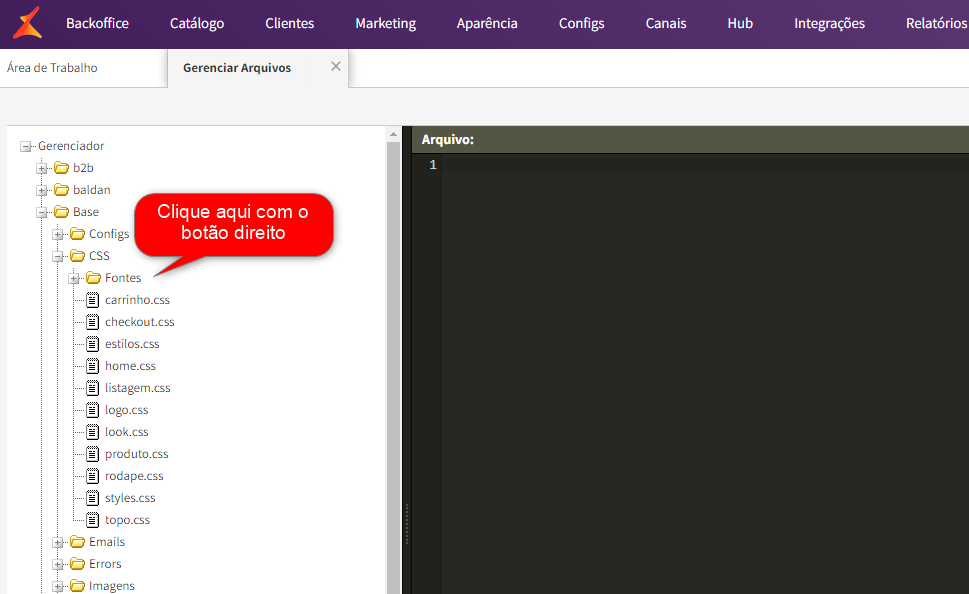The height and width of the screenshot is (594, 969).
Task: Open the Hub menu
Action: point(740,23)
